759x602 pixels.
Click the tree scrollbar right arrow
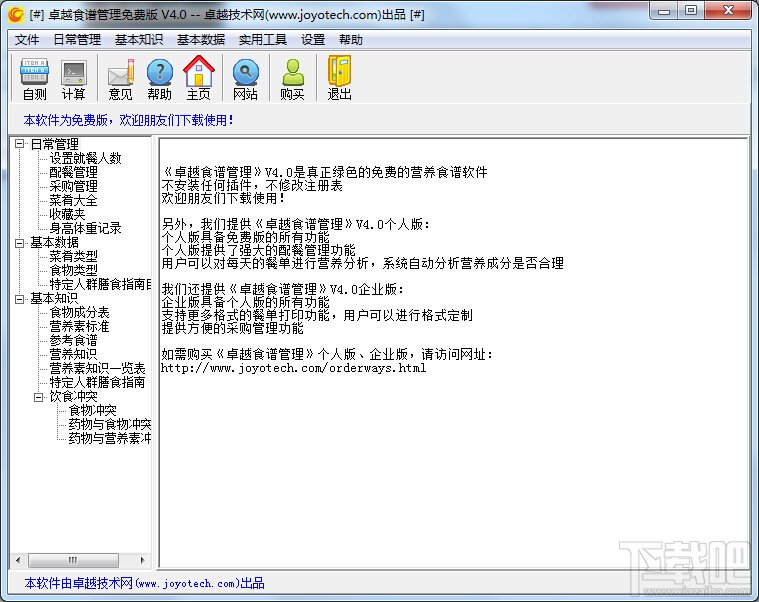[142, 560]
